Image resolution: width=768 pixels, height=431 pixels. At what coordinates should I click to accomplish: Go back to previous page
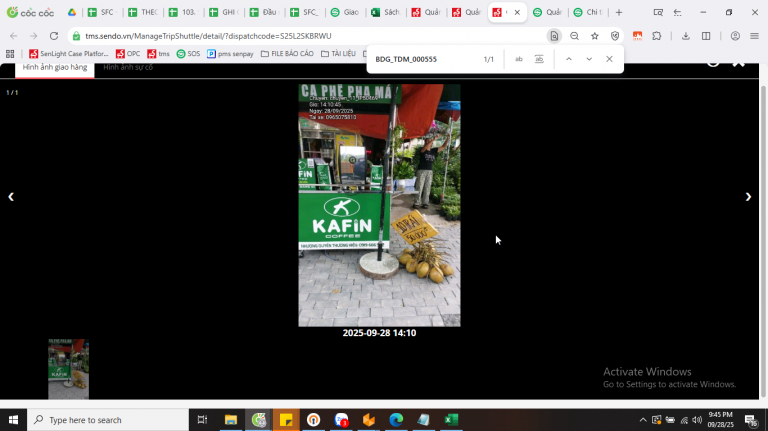pyautogui.click(x=14, y=36)
